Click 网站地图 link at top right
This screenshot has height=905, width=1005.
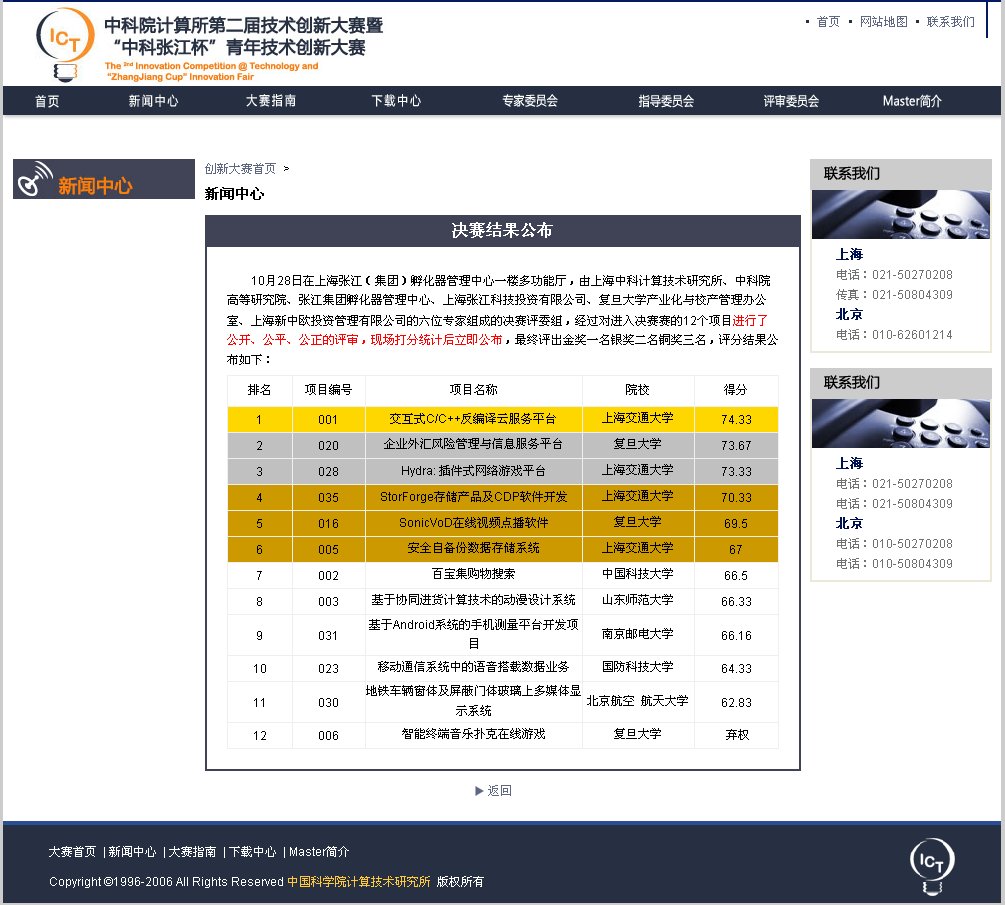point(883,22)
